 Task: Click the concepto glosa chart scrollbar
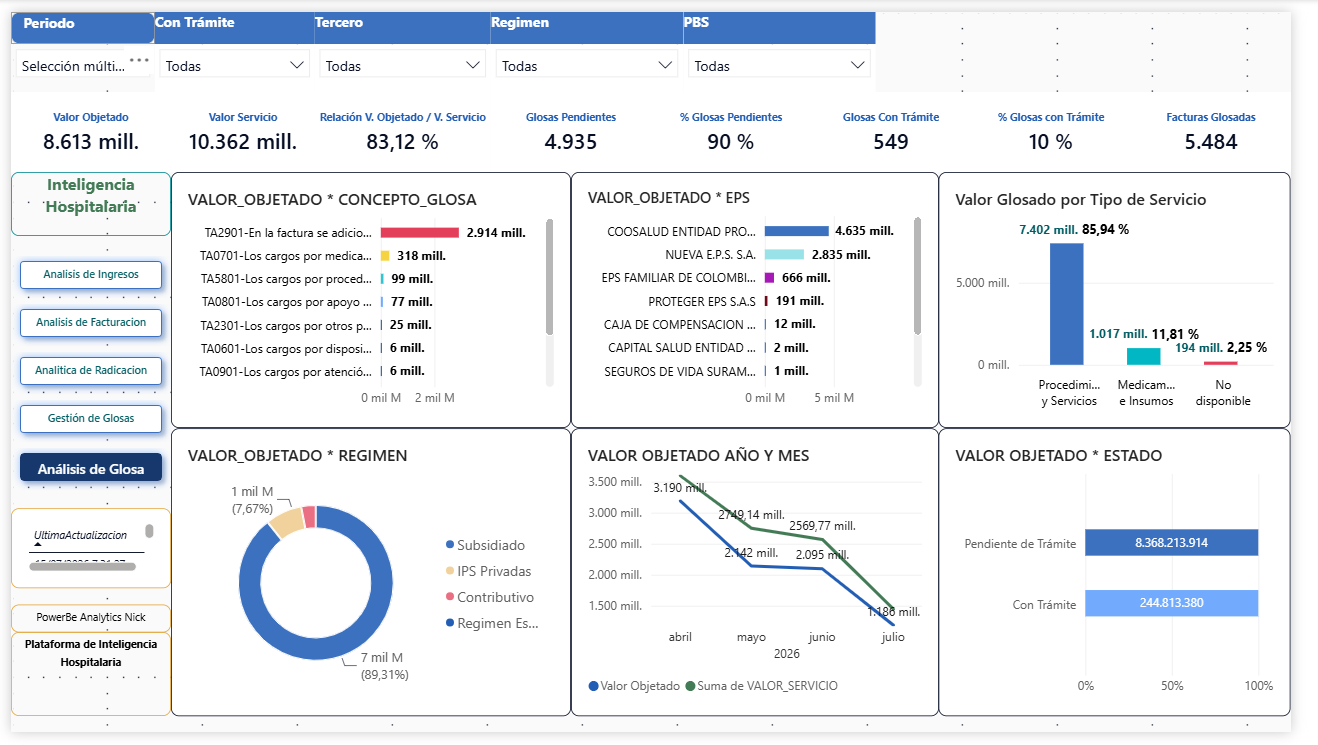coord(549,277)
